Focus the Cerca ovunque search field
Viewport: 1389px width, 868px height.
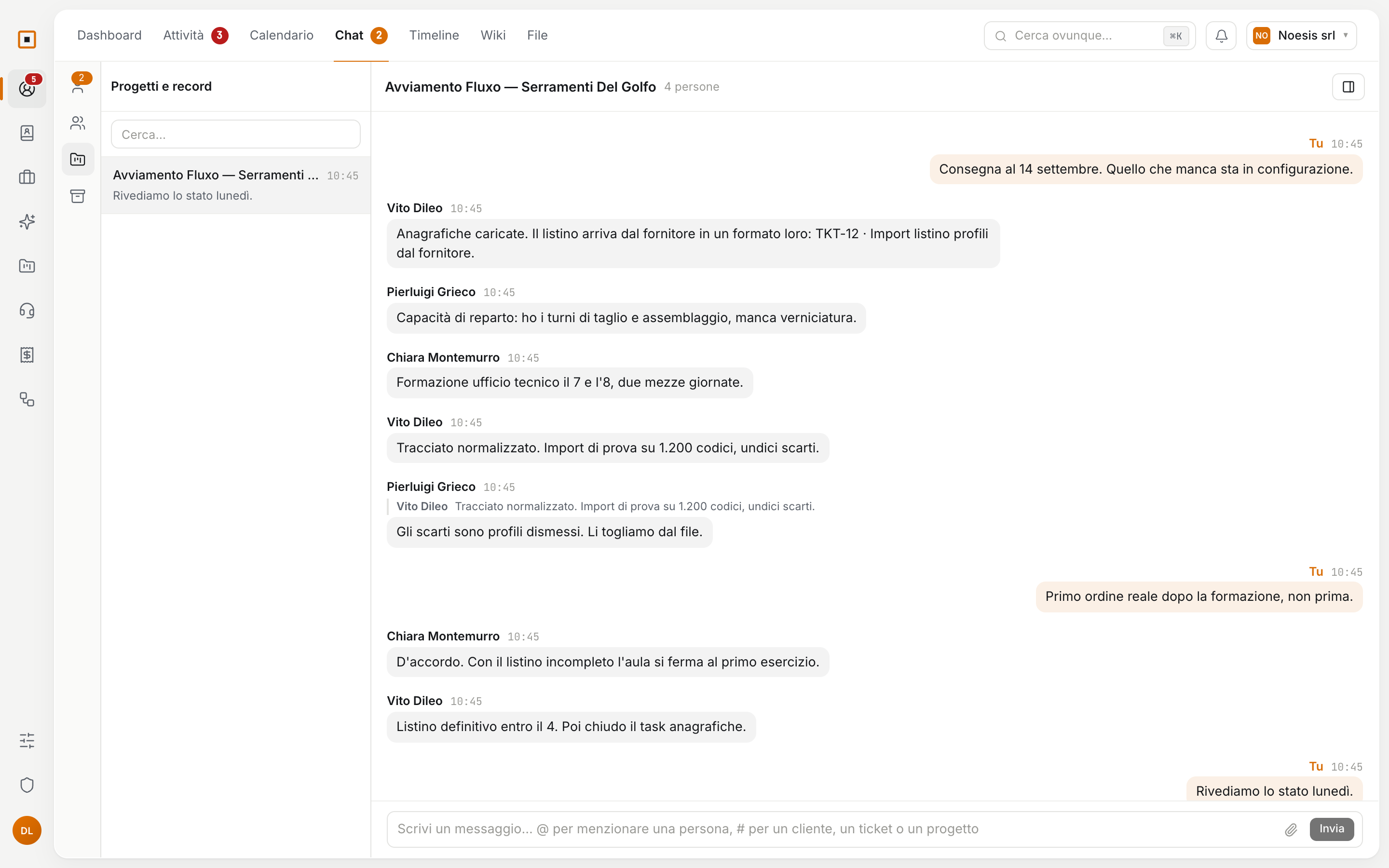[x=1089, y=36]
